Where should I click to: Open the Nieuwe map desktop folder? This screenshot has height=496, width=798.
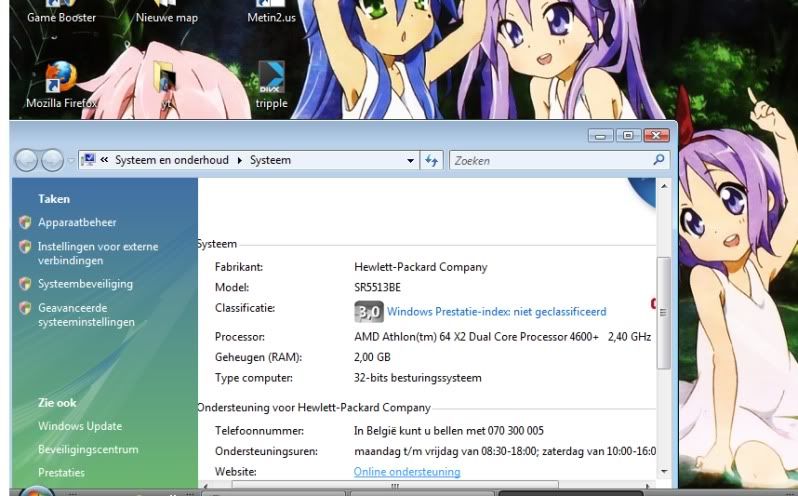click(x=166, y=12)
